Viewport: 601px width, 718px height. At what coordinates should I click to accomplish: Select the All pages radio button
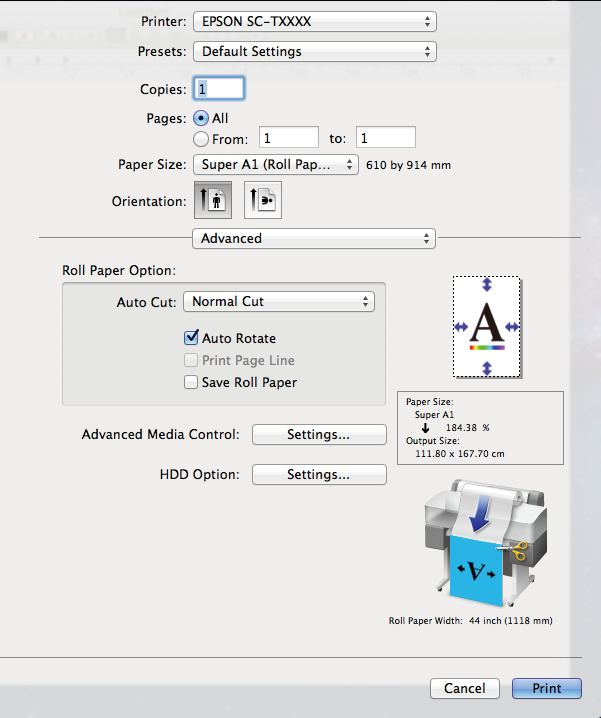(201, 118)
